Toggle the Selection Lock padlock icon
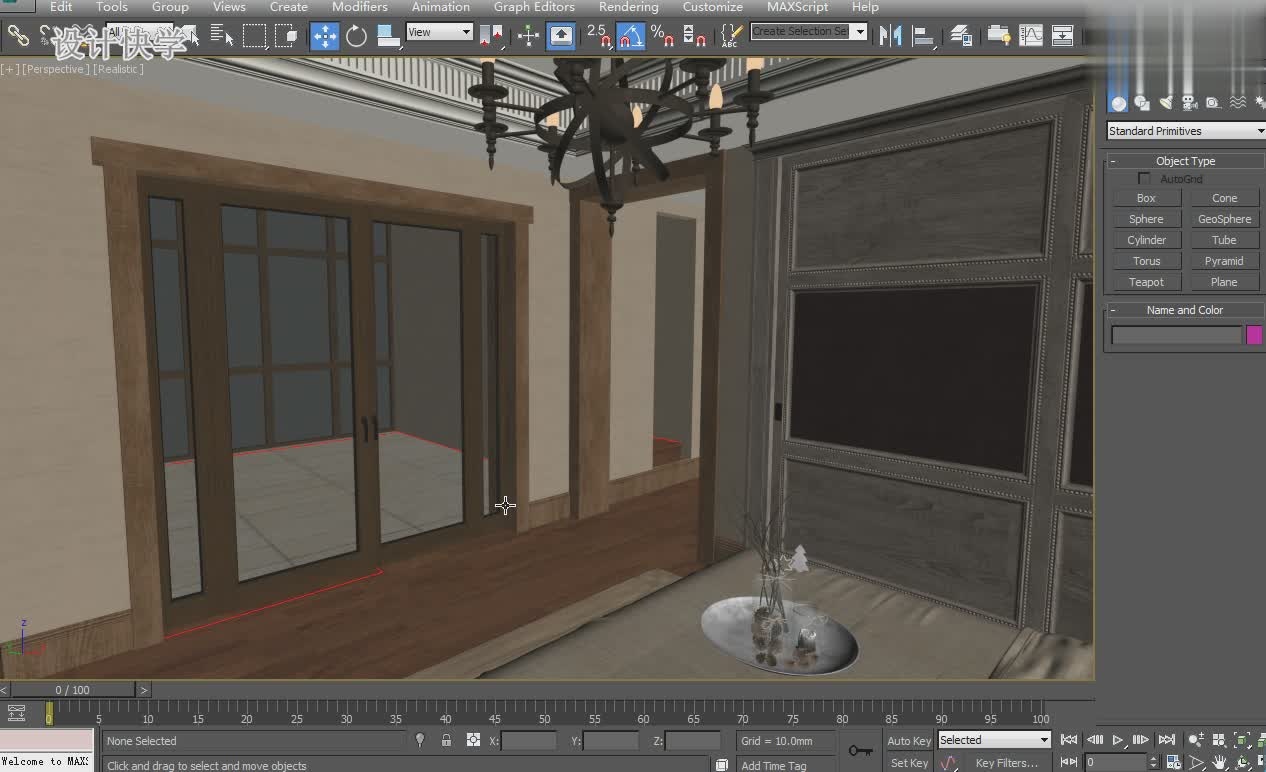 click(446, 740)
